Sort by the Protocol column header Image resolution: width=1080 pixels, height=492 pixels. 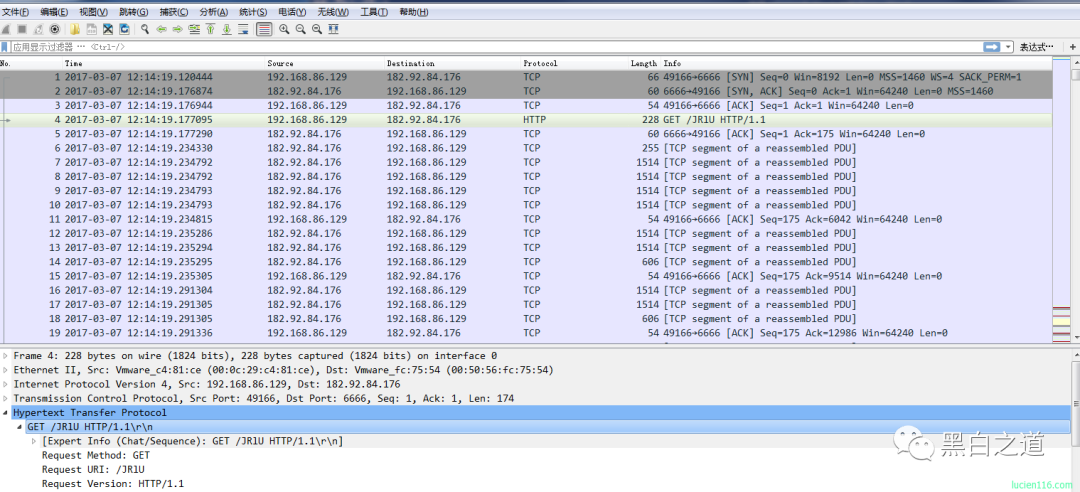(540, 63)
